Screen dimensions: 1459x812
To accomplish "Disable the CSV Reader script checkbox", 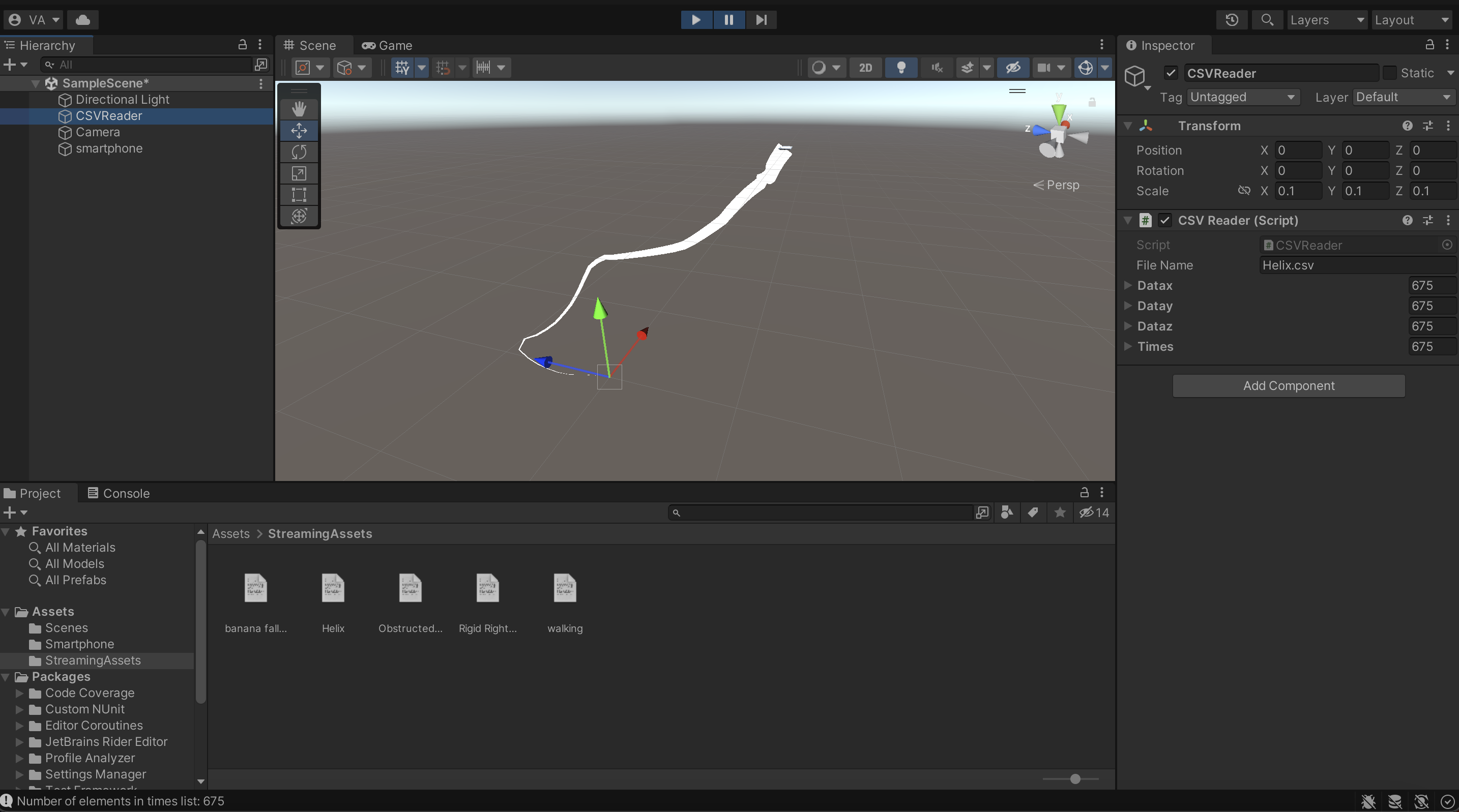I will pos(1164,220).
